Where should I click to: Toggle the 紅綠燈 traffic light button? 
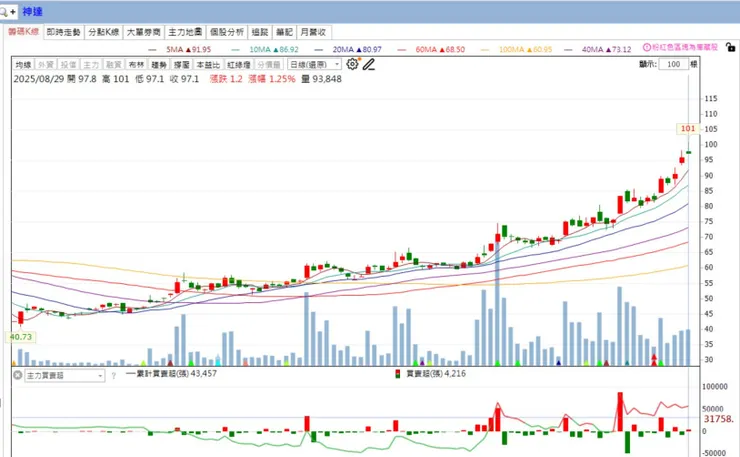[239, 65]
